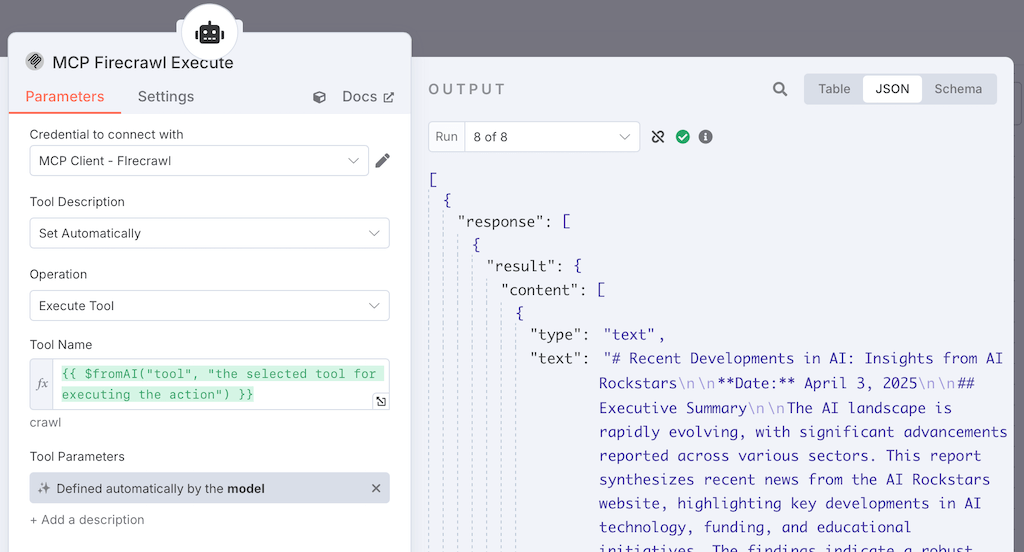The width and height of the screenshot is (1024, 552).
Task: Expand the Tool Description dropdown
Action: tap(210, 233)
